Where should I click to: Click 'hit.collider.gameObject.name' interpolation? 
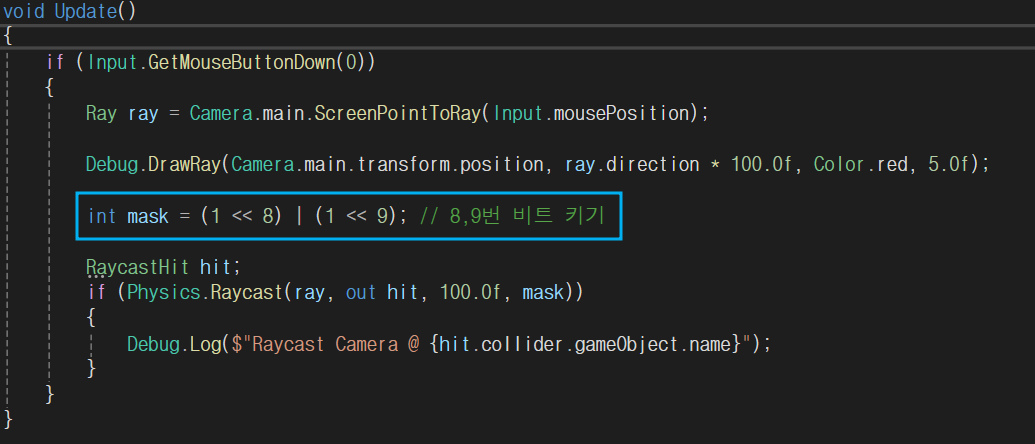[584, 344]
